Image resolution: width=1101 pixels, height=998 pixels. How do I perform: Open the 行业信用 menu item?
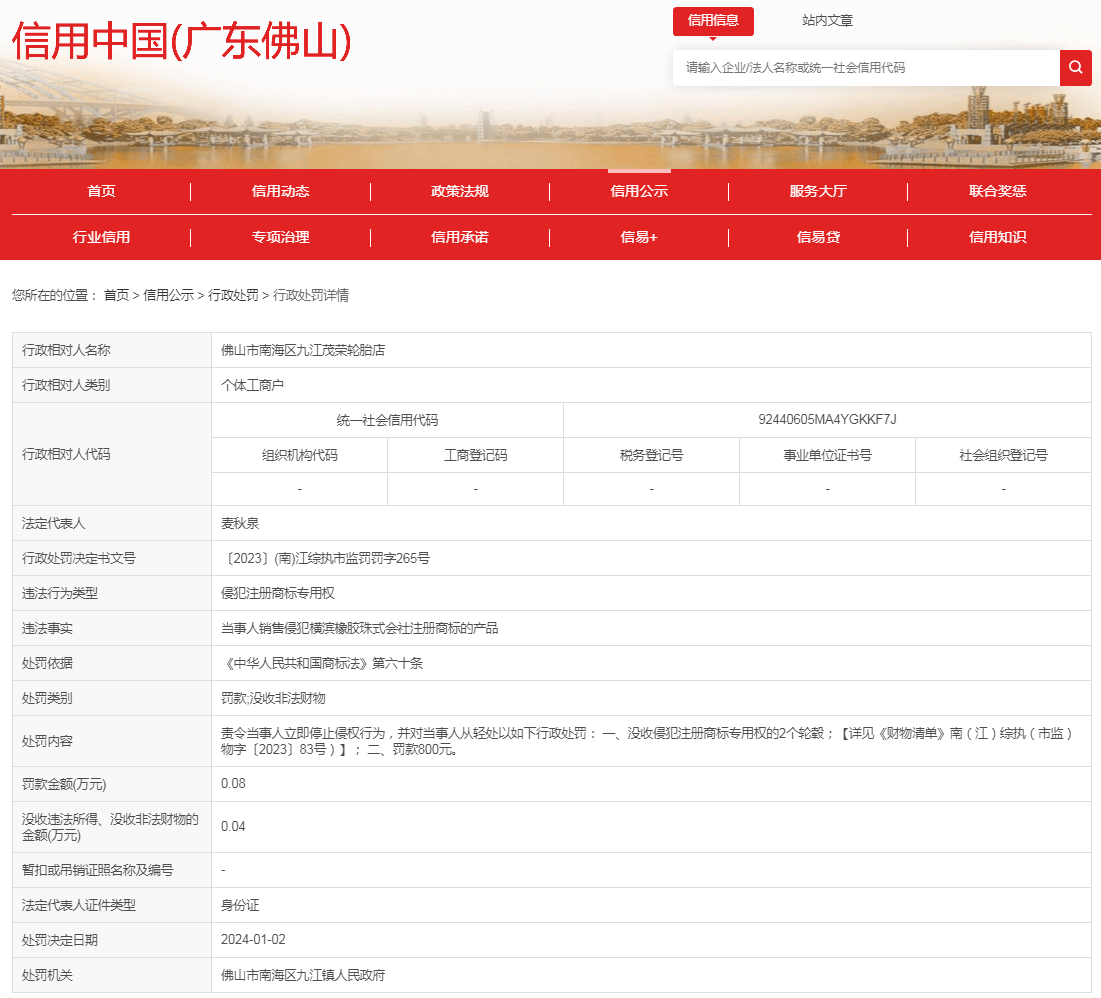[101, 238]
